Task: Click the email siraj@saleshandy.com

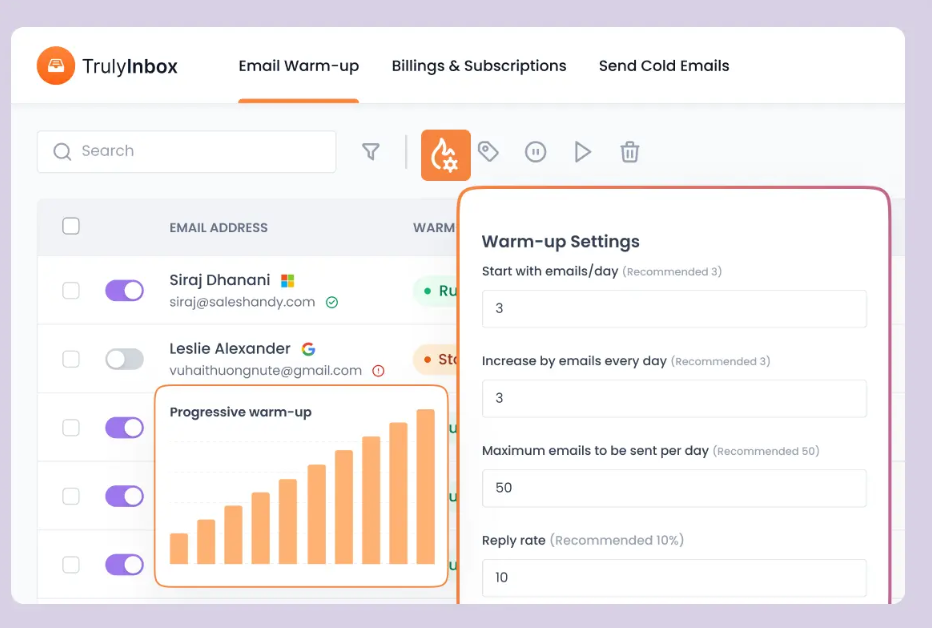Action: [x=242, y=302]
